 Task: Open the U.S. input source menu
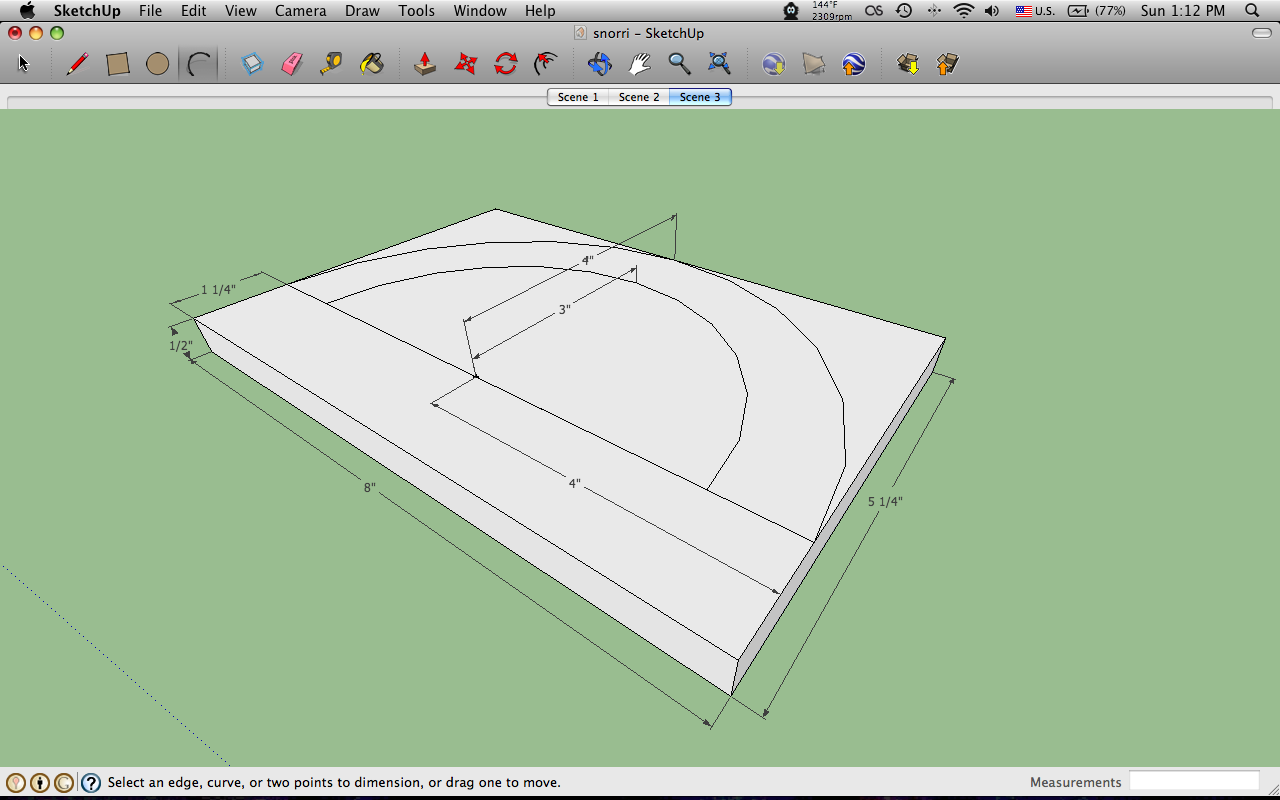point(1035,11)
